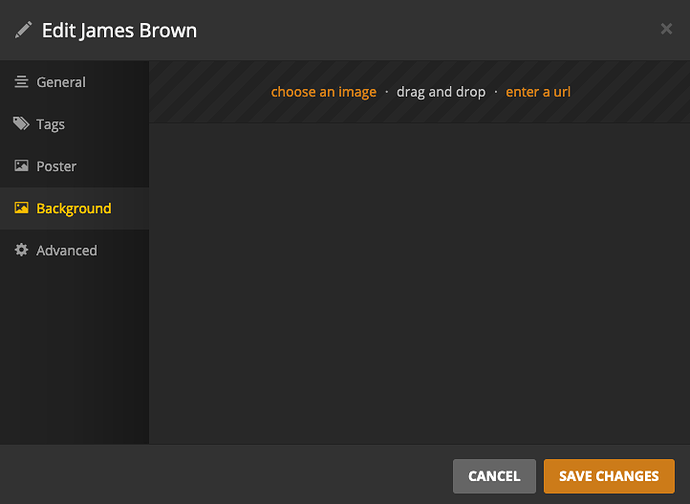Click the orange Save Changes button
The image size is (690, 504).
[x=609, y=476]
